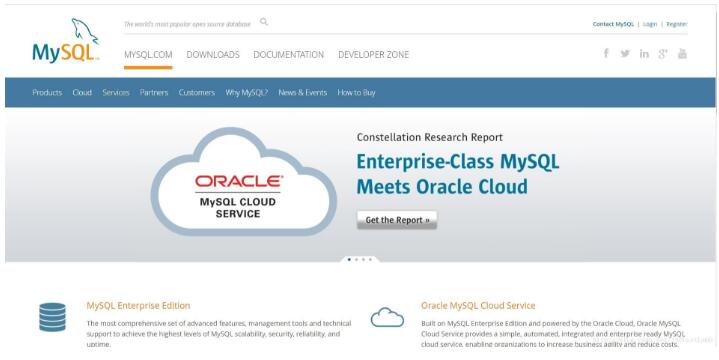Viewport: 719px width, 360px height.
Task: Select the third carousel slide dot
Action: click(x=363, y=260)
